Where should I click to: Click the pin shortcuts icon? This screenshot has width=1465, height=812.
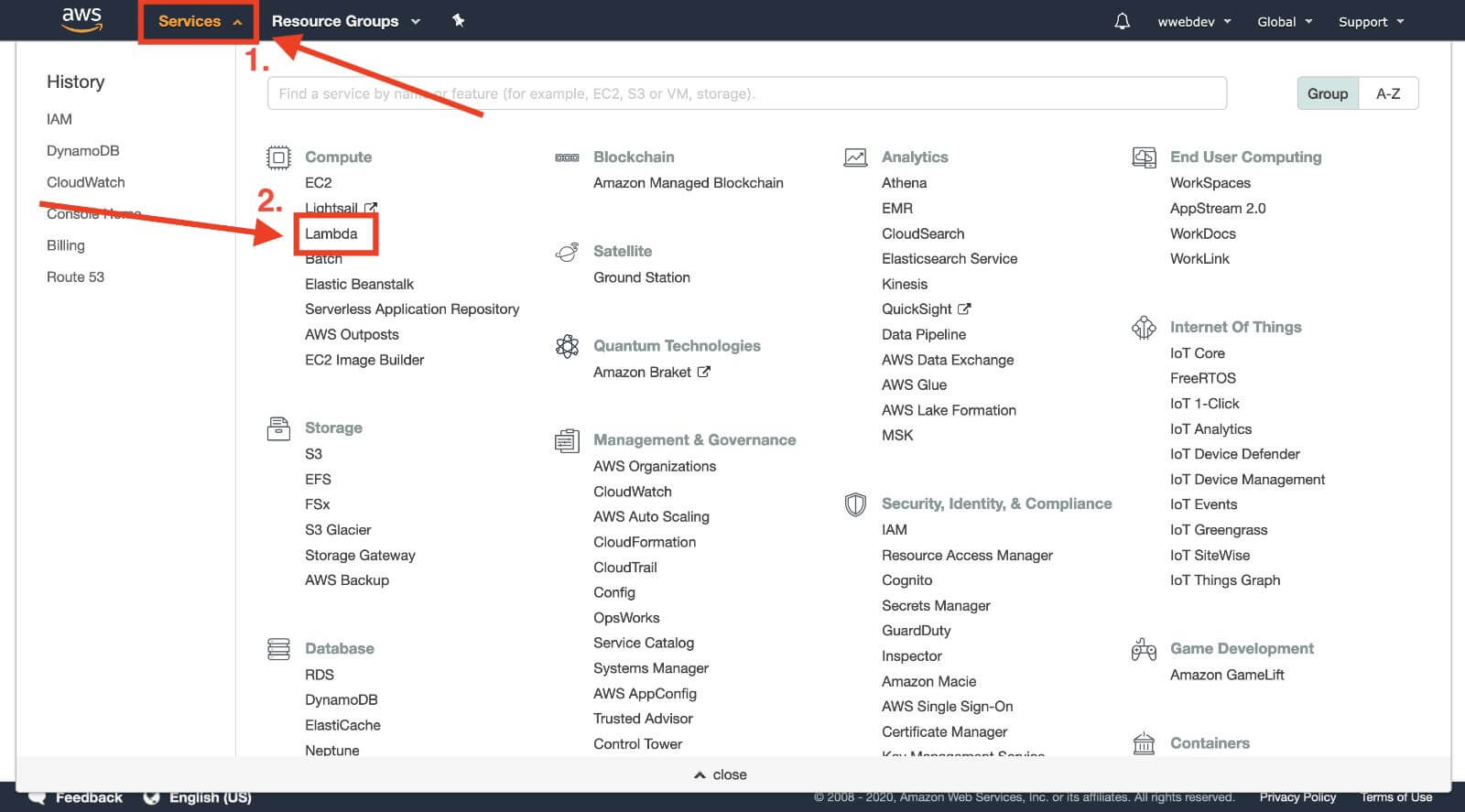458,20
